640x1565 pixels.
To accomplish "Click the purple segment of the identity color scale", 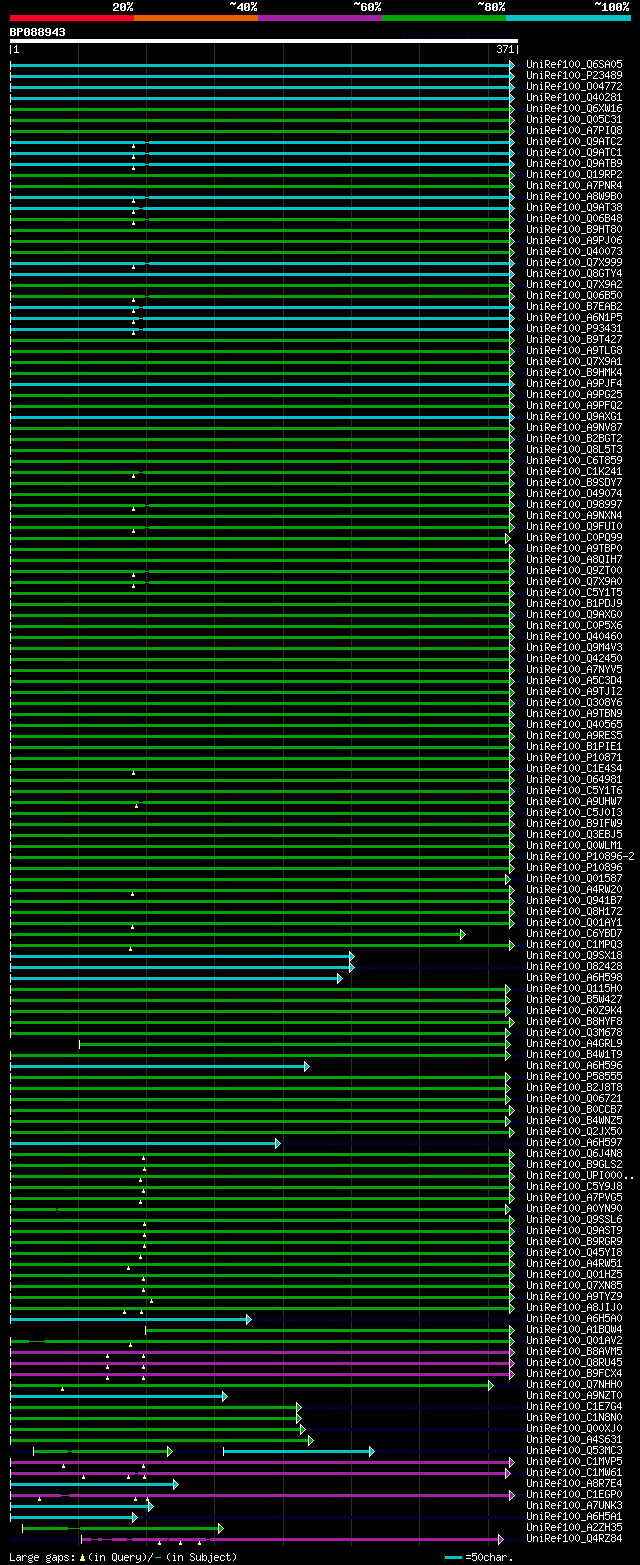I will pos(320,17).
